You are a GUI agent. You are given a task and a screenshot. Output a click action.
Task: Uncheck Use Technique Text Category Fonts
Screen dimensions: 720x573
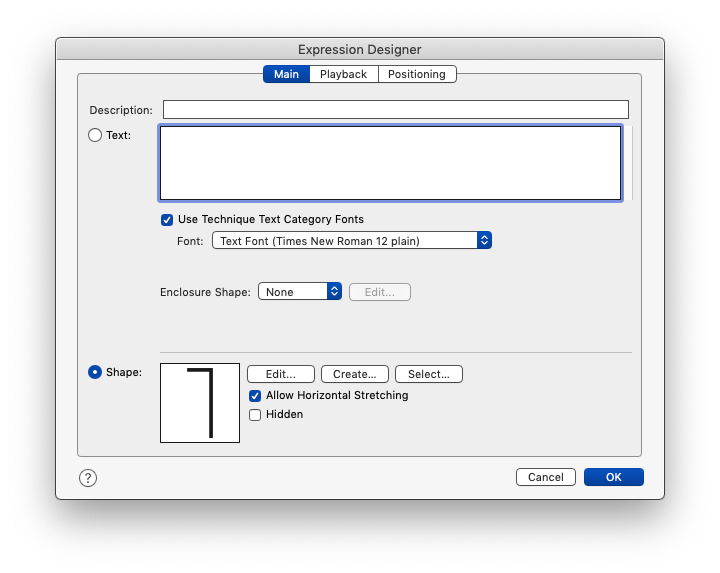click(x=167, y=220)
